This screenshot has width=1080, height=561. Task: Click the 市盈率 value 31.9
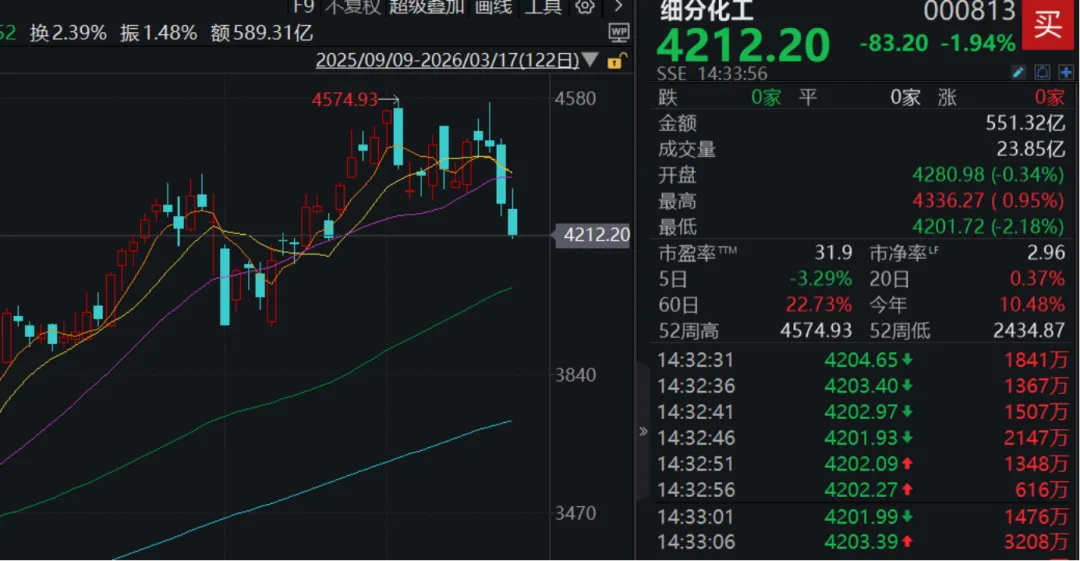click(x=833, y=253)
